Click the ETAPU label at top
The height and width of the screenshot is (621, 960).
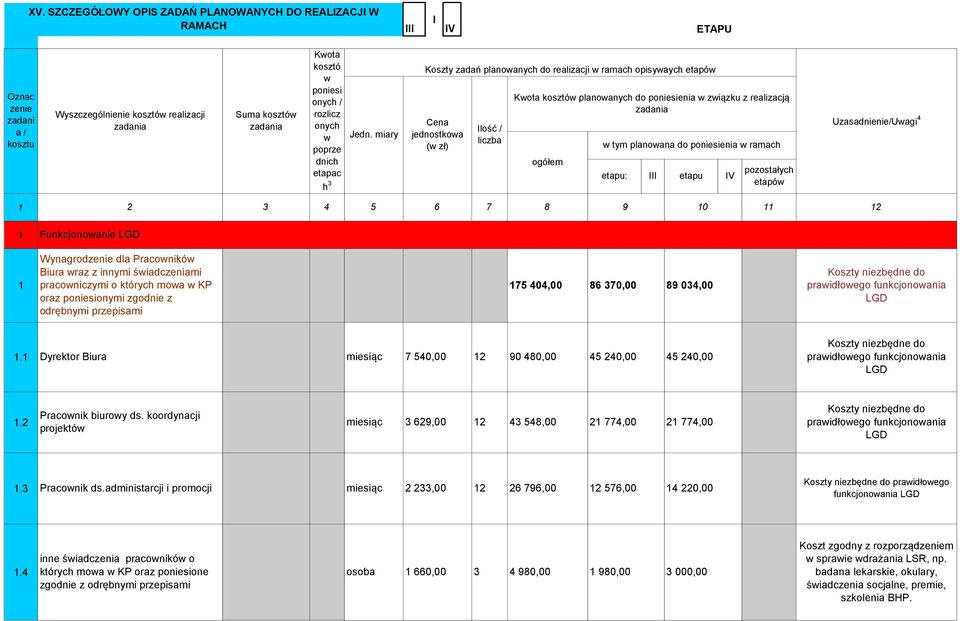pos(714,29)
